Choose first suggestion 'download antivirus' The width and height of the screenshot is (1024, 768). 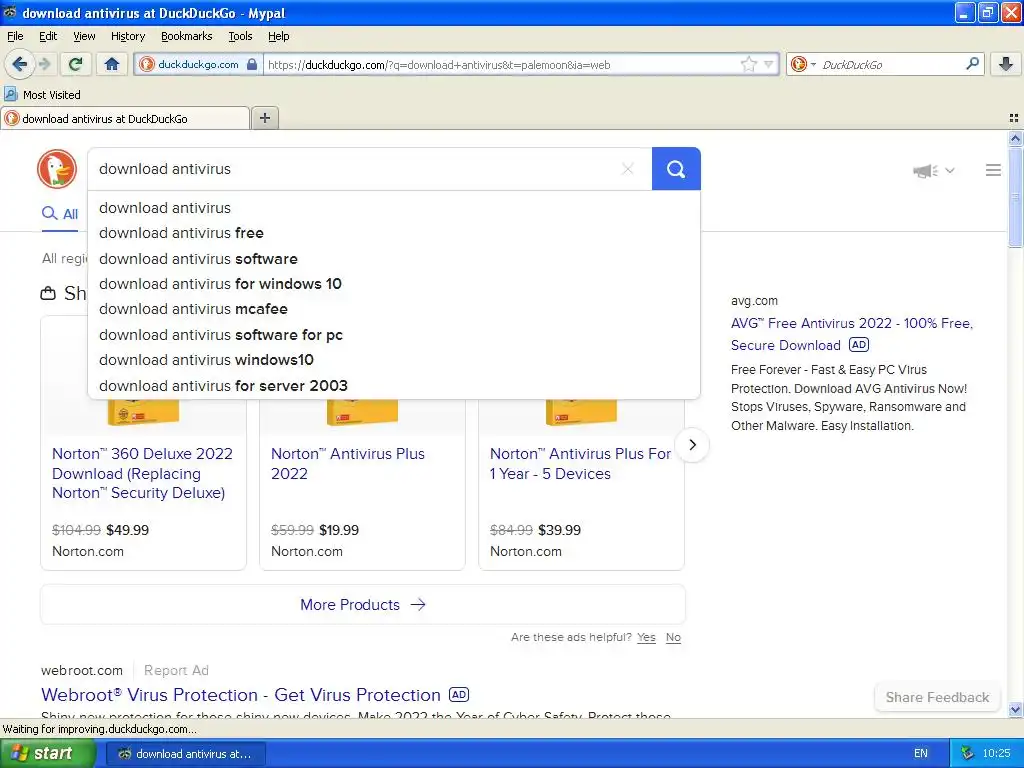point(393,208)
